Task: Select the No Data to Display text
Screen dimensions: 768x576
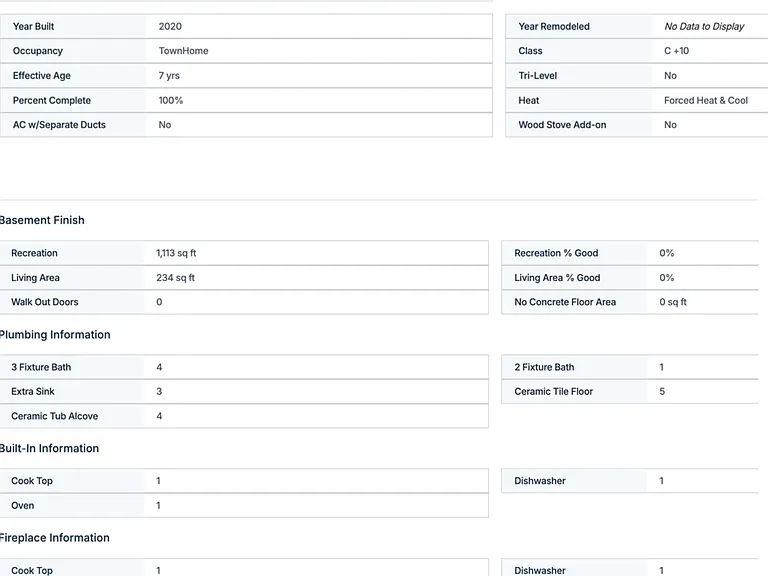Action: pyautogui.click(x=704, y=26)
